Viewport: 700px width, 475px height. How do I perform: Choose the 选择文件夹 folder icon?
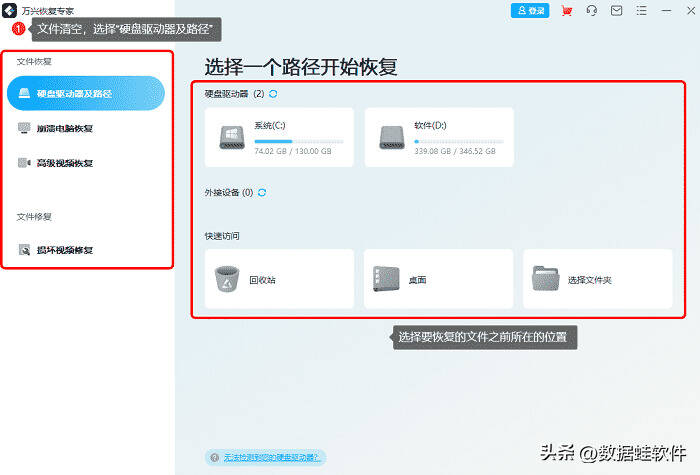tap(546, 279)
